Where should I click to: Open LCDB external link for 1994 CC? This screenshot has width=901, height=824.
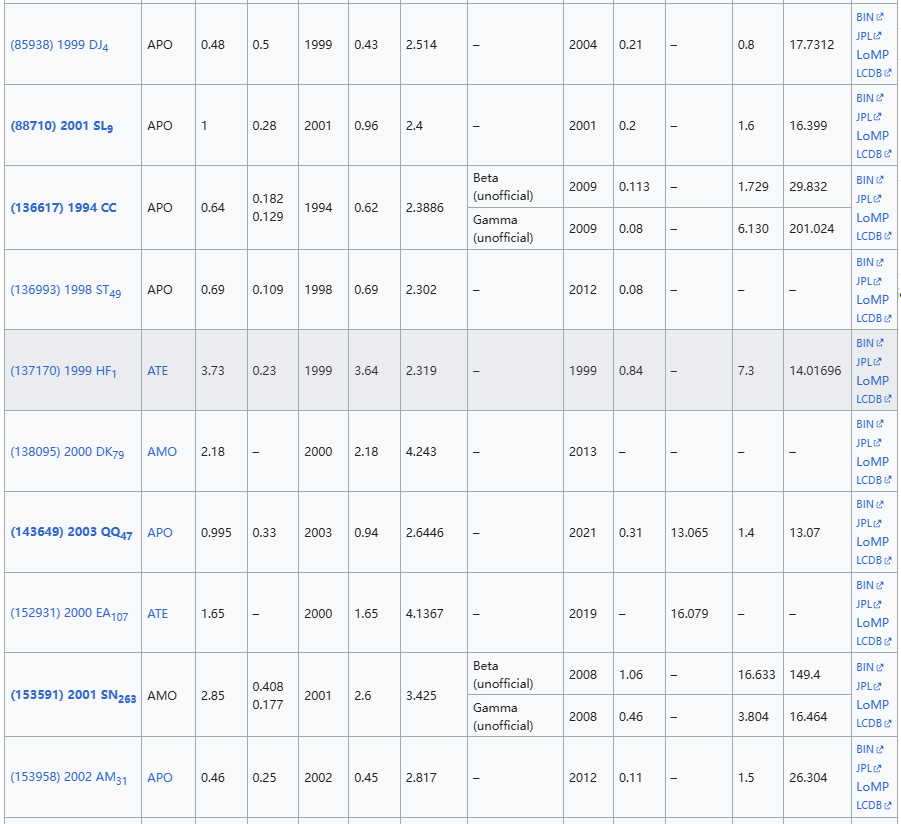(872, 236)
